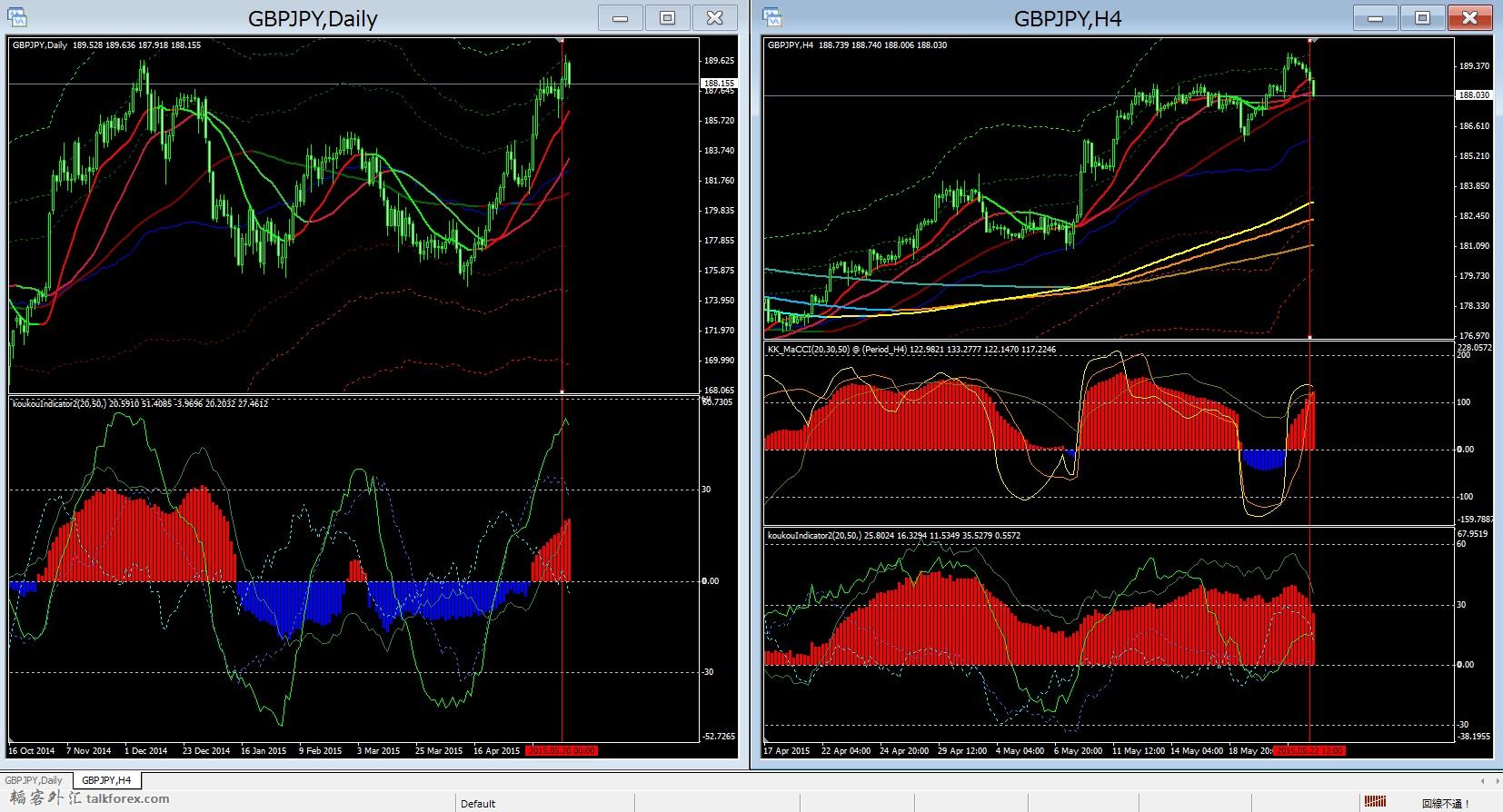
Task: Click the 188.030 current price tag
Action: point(1474,95)
